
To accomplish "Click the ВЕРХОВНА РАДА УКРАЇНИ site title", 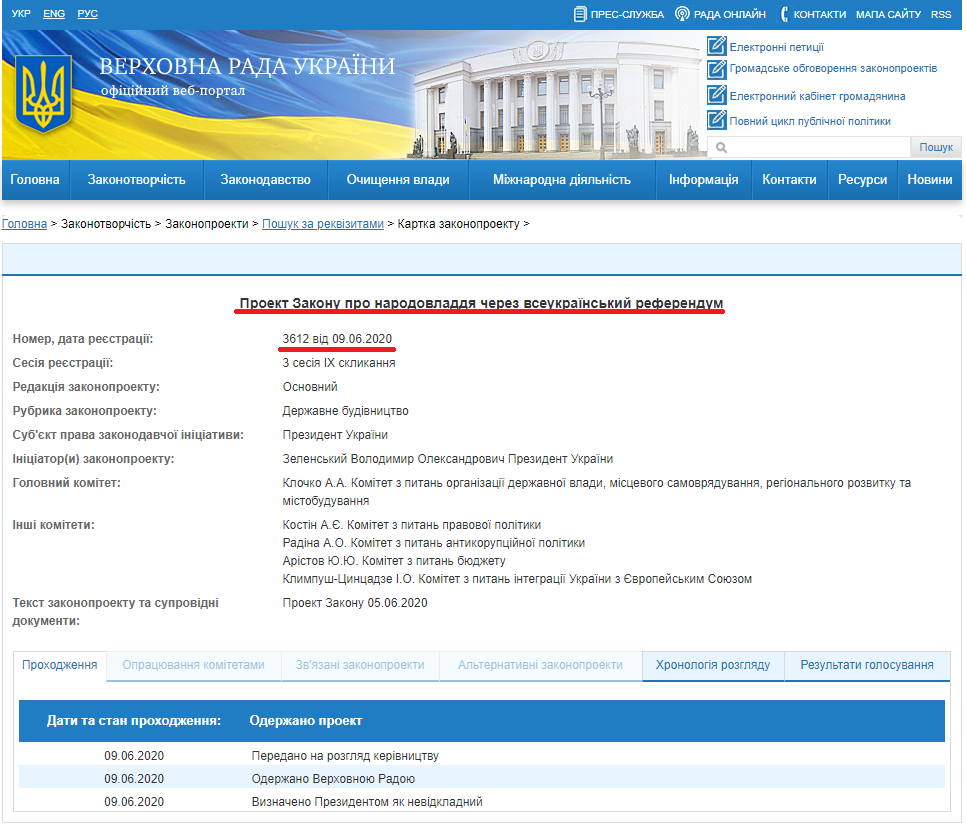I will point(247,67).
